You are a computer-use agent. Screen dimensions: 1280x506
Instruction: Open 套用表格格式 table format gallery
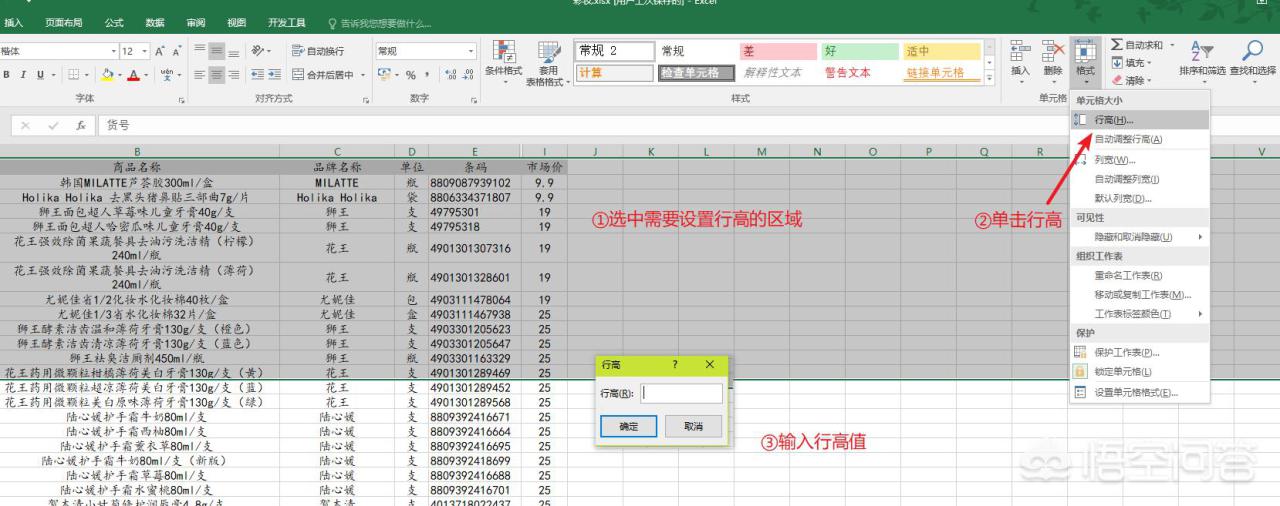[548, 63]
